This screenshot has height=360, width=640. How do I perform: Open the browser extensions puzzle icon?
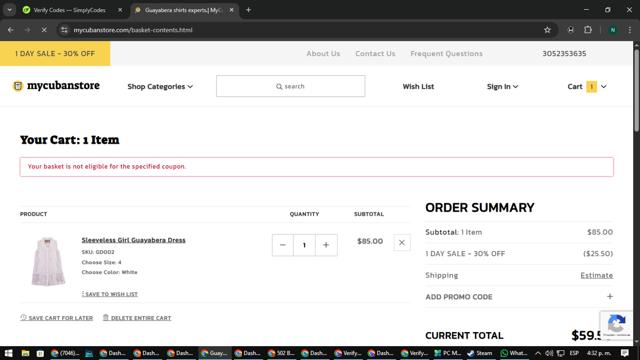(588, 30)
